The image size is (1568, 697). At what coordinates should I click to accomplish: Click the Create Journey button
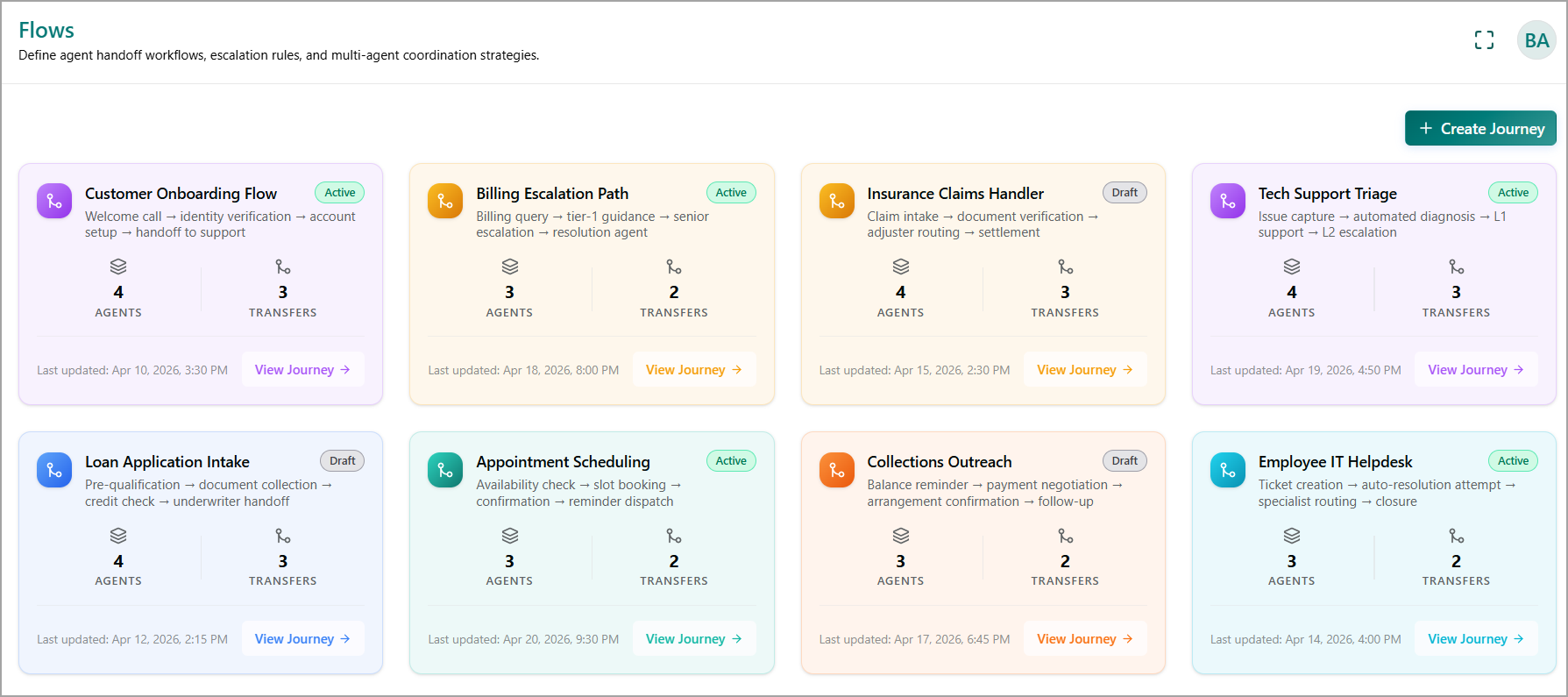click(x=1480, y=128)
